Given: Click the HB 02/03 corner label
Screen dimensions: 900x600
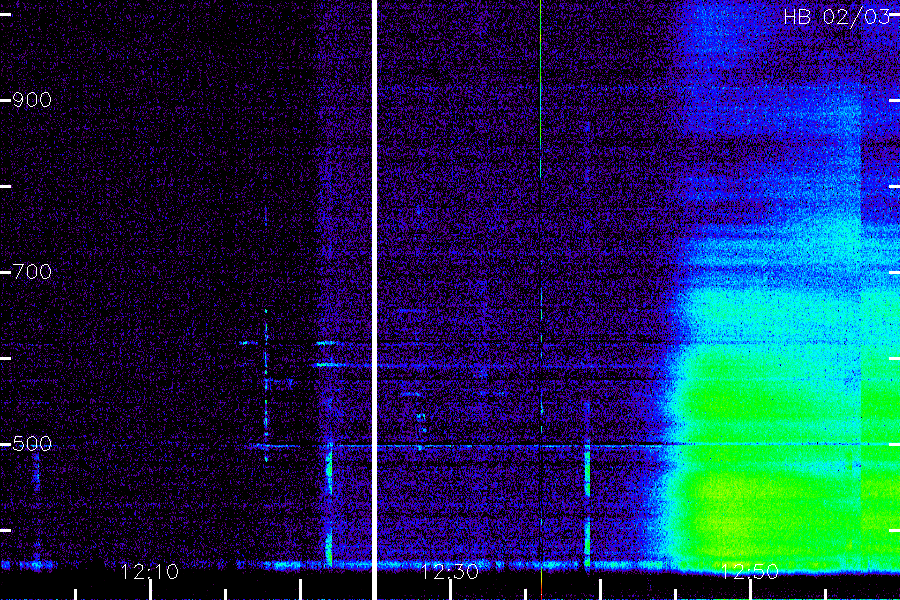Looking at the screenshot, I should click(x=837, y=17).
